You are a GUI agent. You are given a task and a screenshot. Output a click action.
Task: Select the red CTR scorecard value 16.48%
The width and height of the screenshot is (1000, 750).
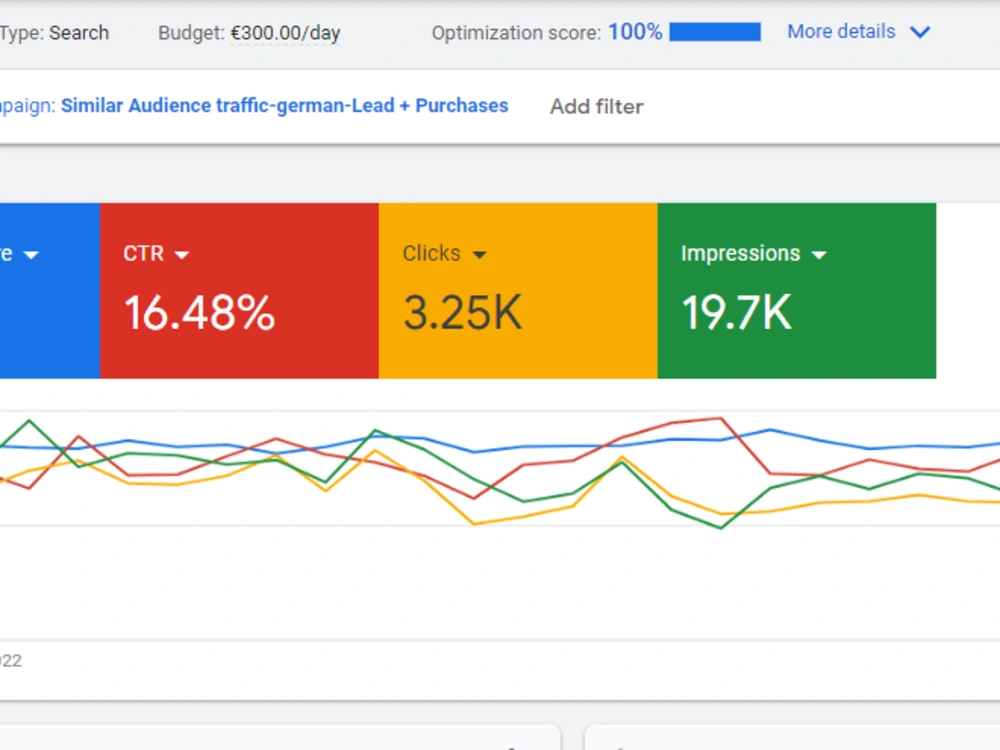(200, 312)
